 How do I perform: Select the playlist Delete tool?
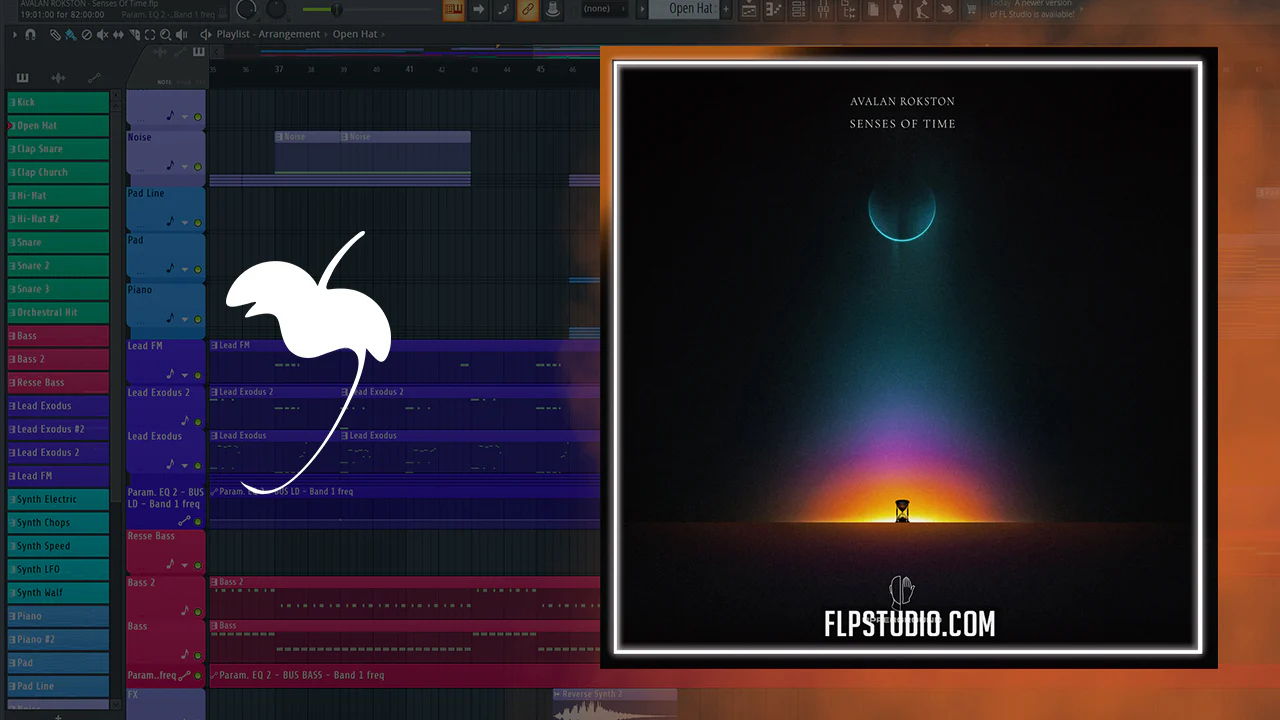point(86,34)
